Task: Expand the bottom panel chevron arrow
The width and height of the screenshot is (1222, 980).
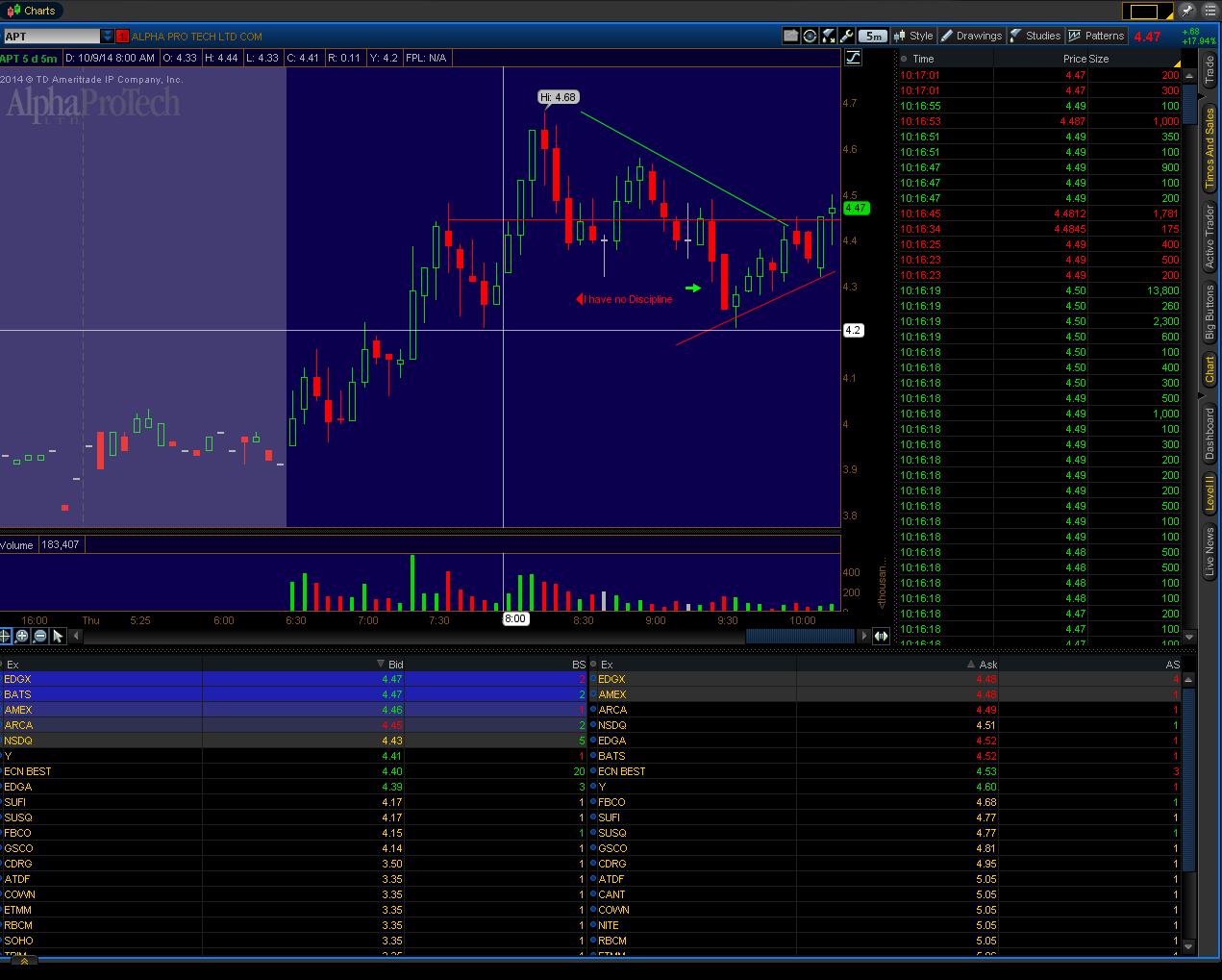Action: tap(23, 960)
